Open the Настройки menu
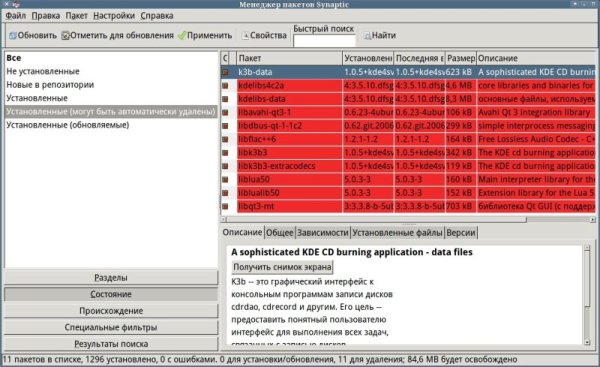The width and height of the screenshot is (600, 367). click(x=114, y=16)
